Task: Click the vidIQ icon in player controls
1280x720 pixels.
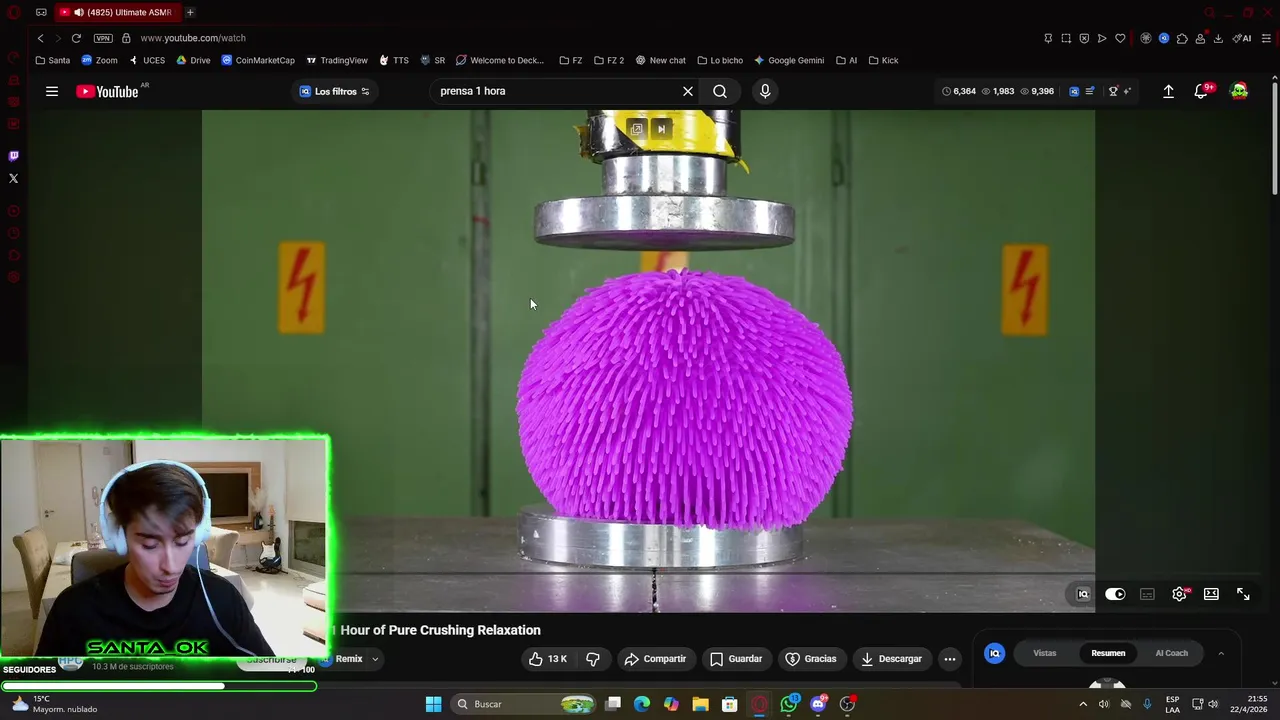Action: pos(1083,594)
